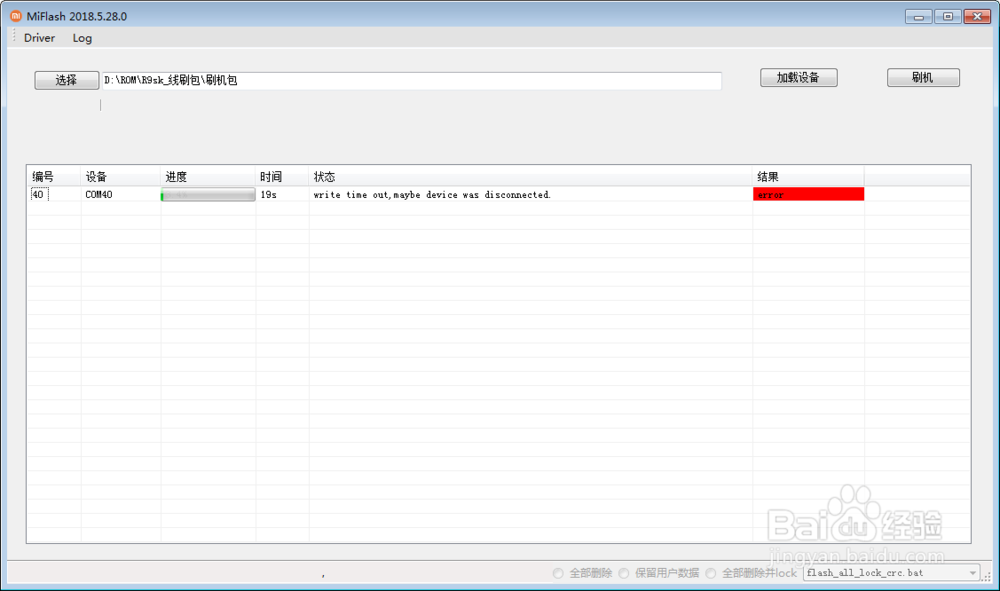Click the 时间 column header

click(x=282, y=177)
